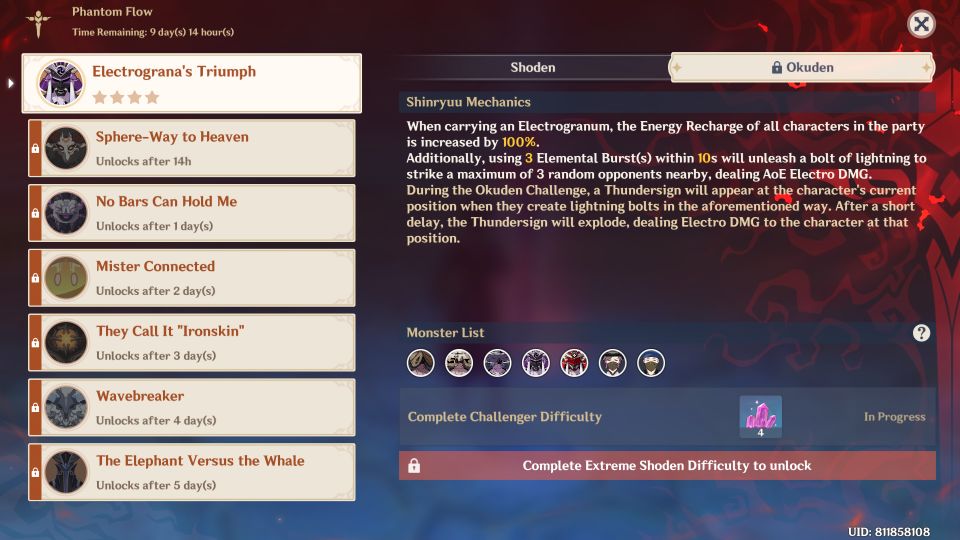Screen dimensions: 960x540
Task: Inspect third monster icon in Monster List
Action: pyautogui.click(x=497, y=363)
